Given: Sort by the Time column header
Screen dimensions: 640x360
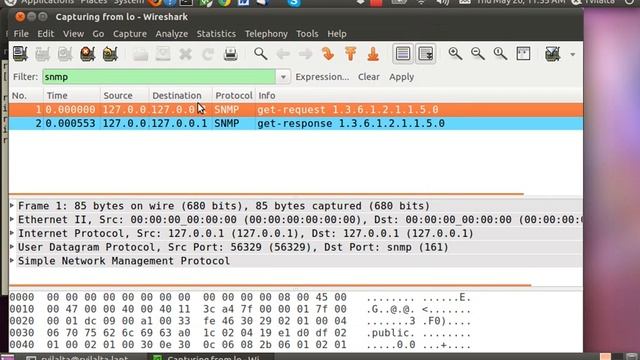Looking at the screenshot, I should tap(72, 96).
